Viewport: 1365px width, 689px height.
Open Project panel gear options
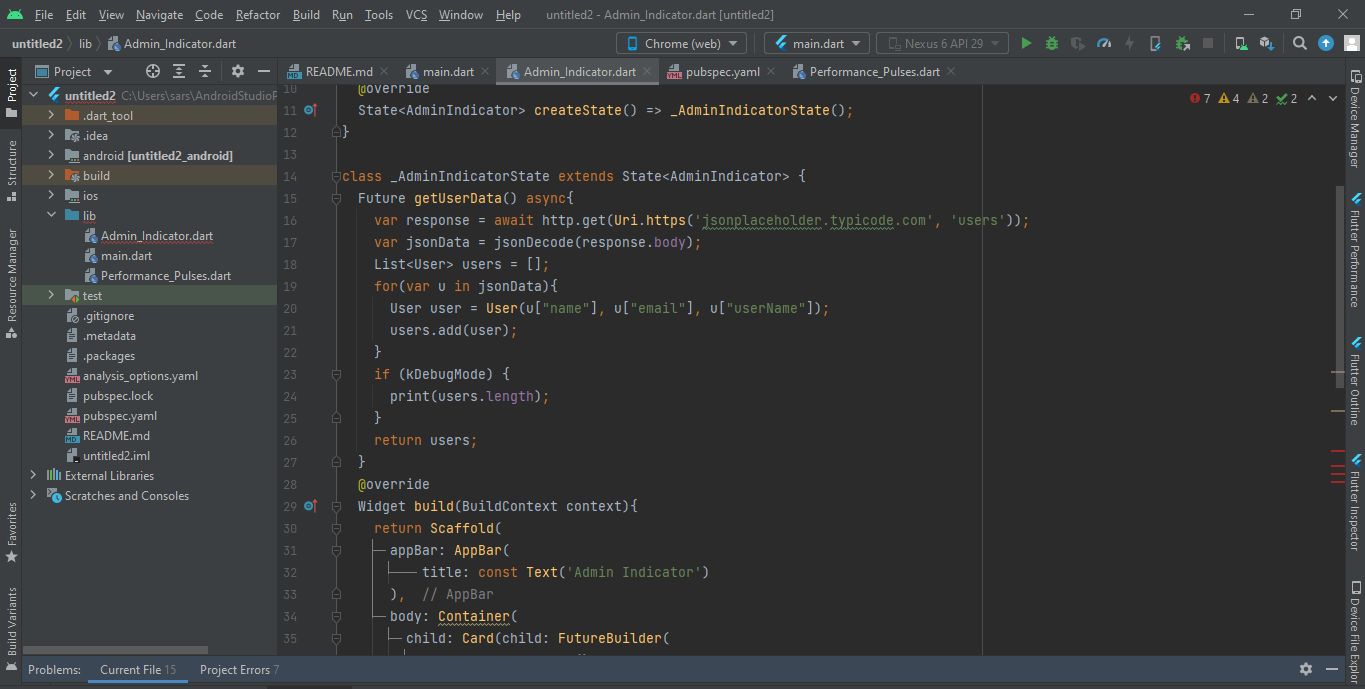[x=238, y=71]
